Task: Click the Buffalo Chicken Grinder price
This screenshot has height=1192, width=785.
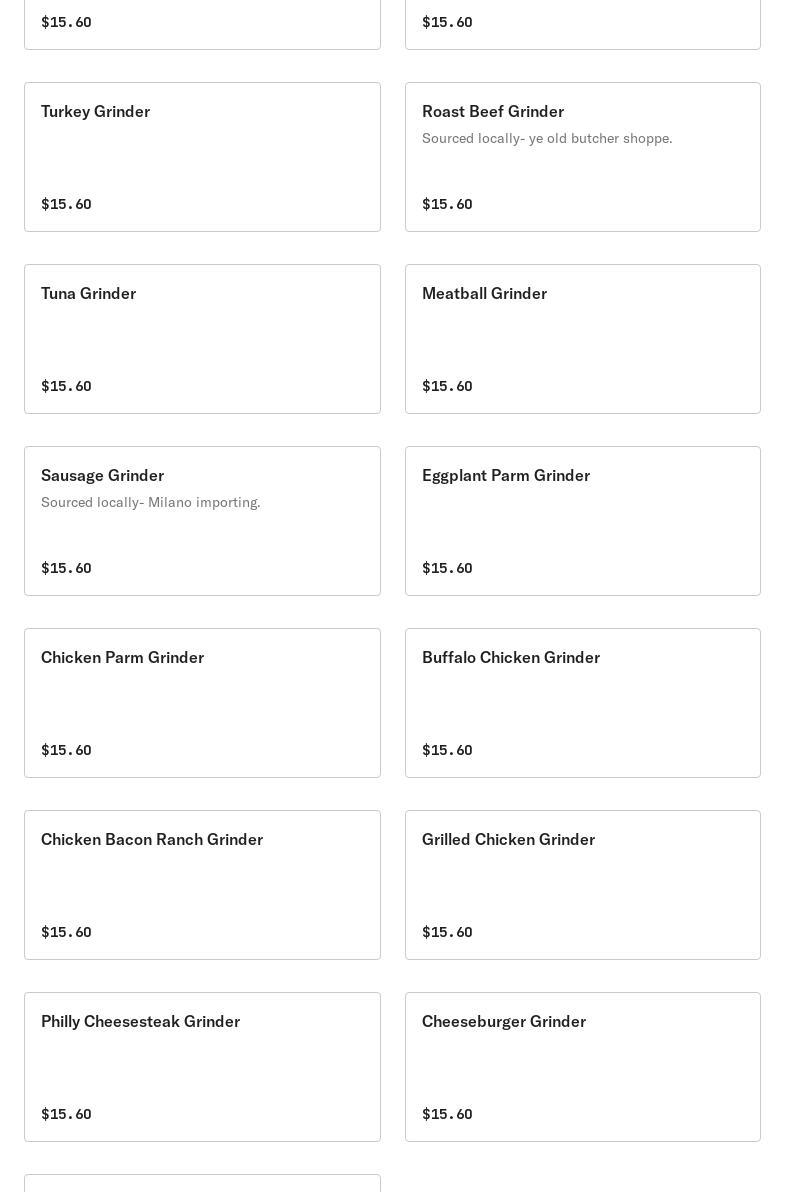Action: click(x=447, y=750)
